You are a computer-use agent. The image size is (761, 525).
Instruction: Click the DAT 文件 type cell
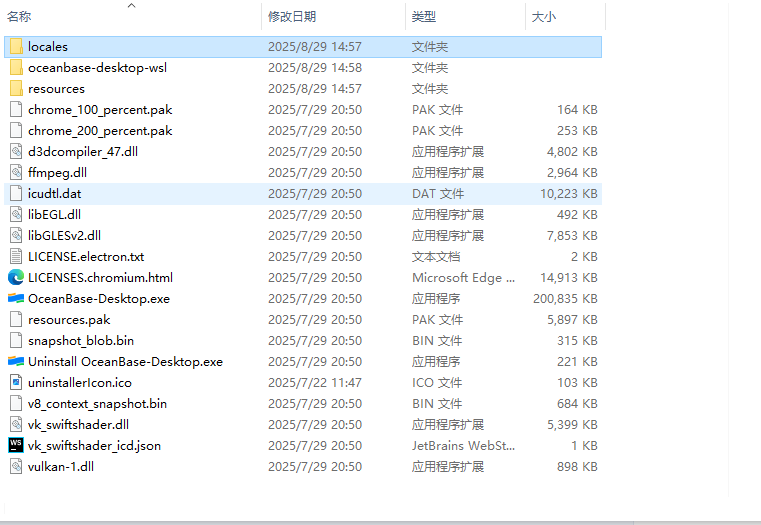(x=438, y=194)
